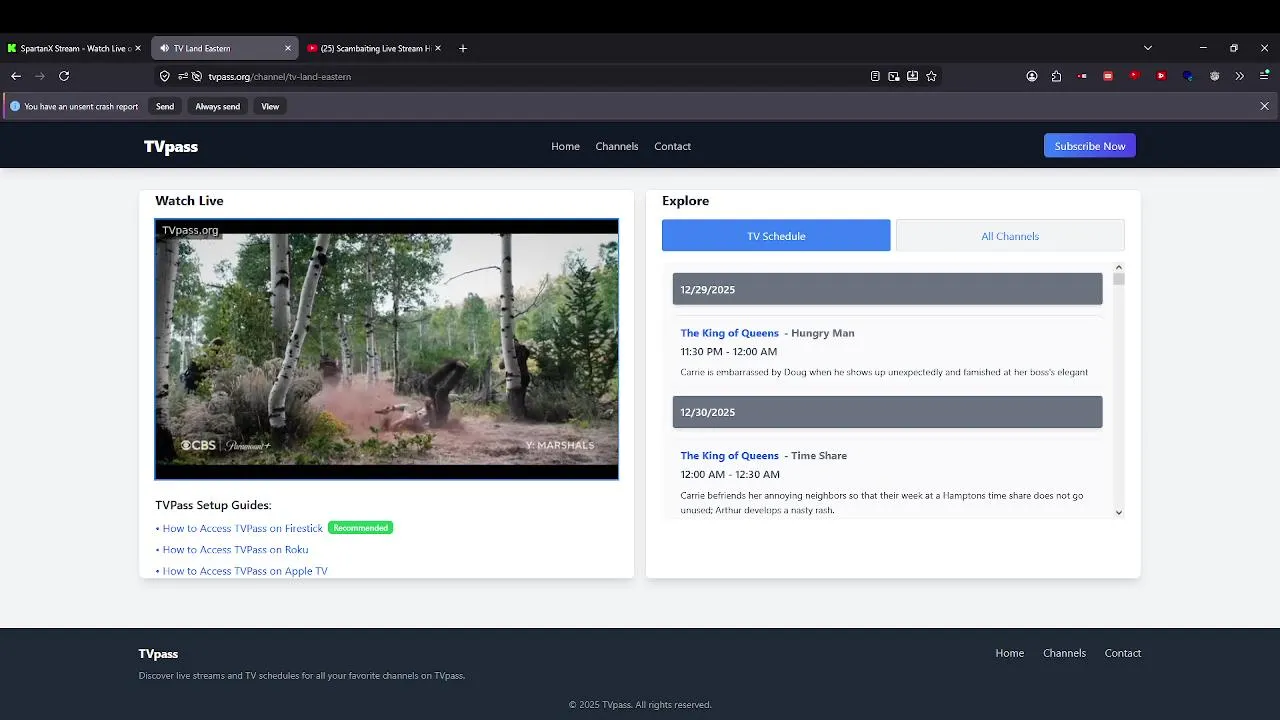Dismiss the crash report notification bar

pyautogui.click(x=1264, y=106)
